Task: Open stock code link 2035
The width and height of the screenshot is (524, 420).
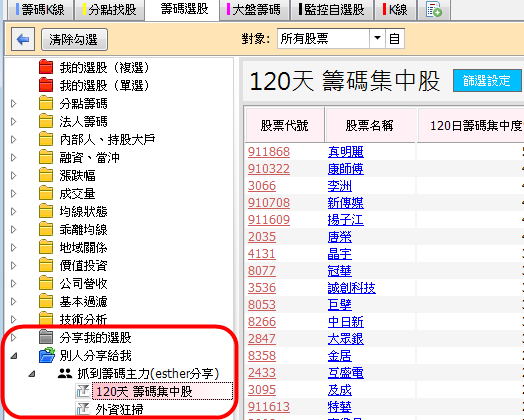Action: [x=262, y=237]
